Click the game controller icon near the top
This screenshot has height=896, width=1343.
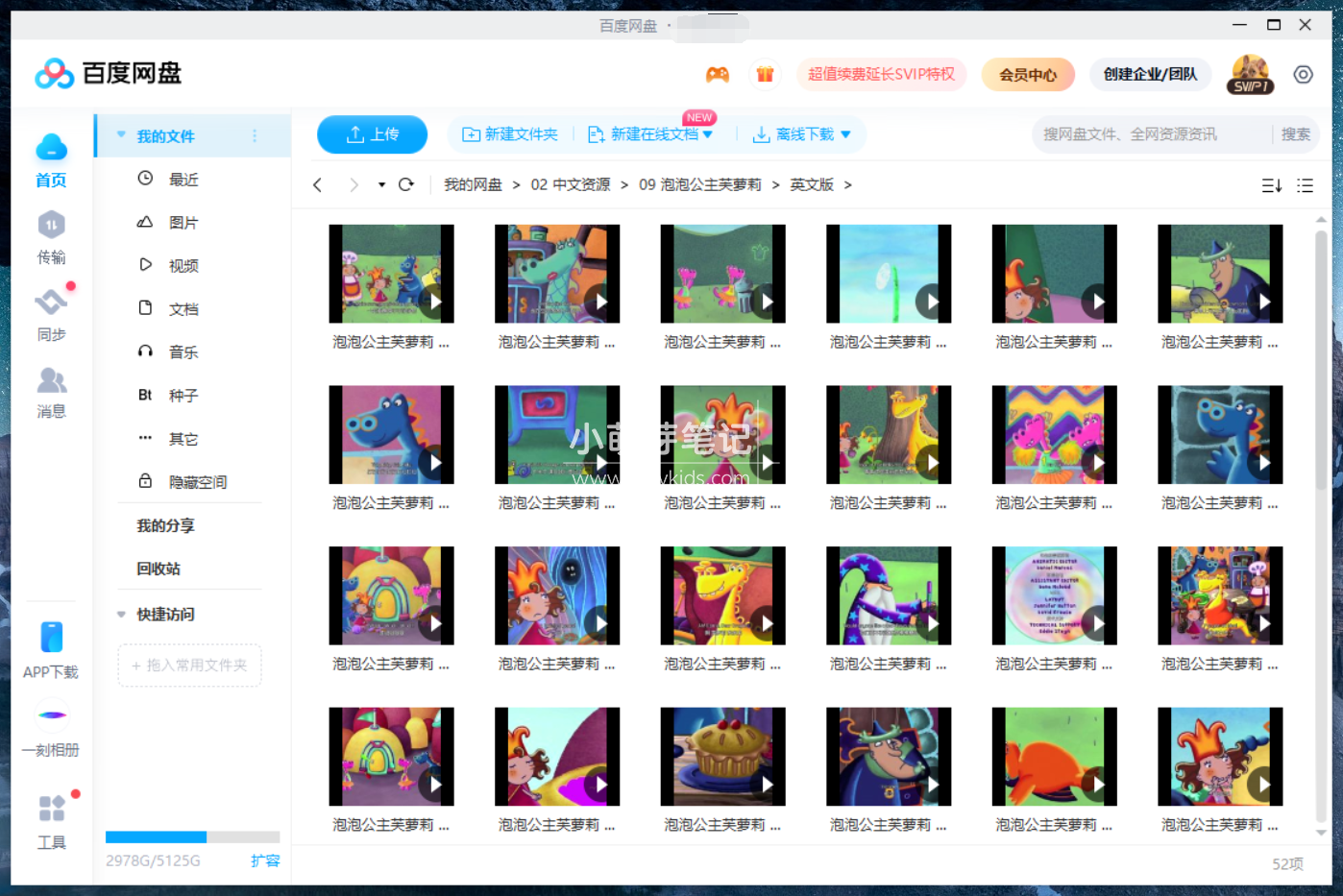pyautogui.click(x=717, y=74)
